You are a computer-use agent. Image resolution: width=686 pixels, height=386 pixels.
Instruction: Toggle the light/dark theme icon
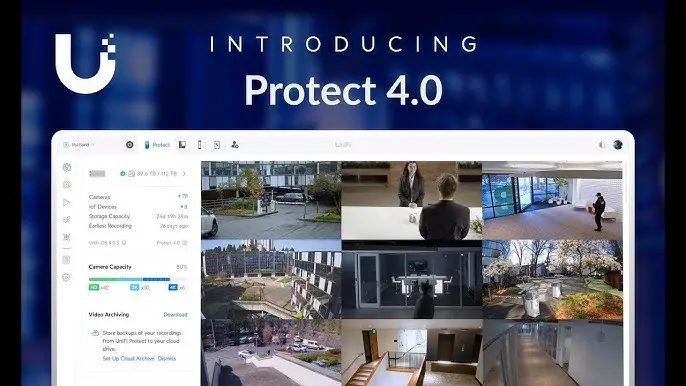(602, 145)
